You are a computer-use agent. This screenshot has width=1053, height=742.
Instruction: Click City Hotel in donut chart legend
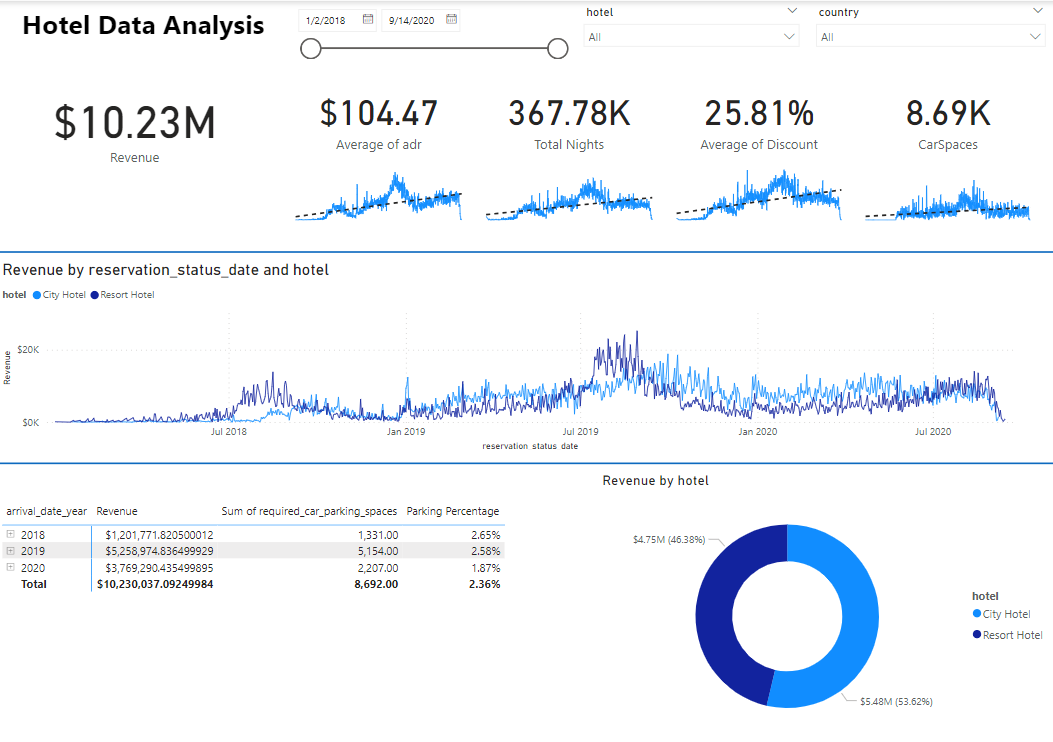[1005, 614]
